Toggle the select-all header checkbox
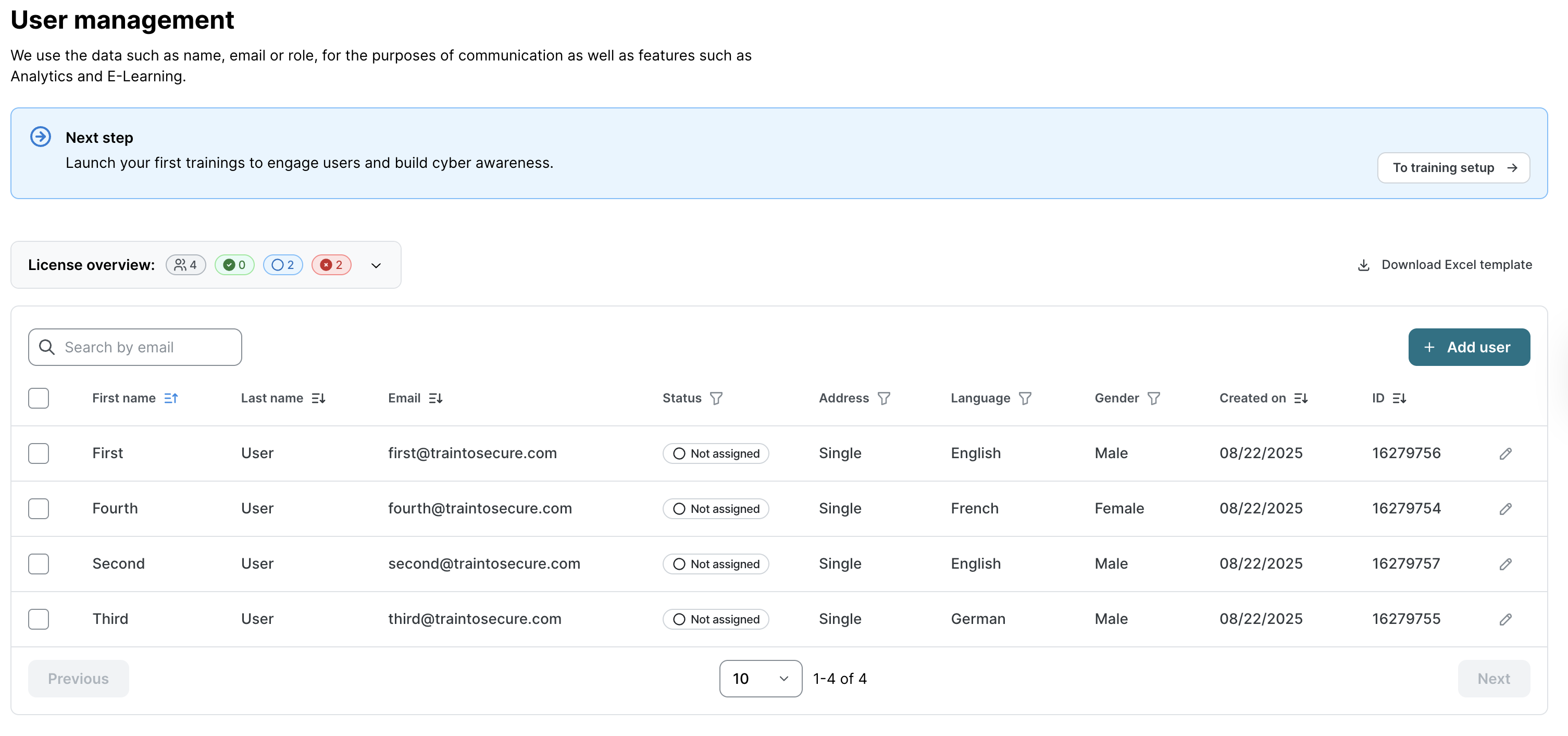This screenshot has width=1568, height=736. 39,398
